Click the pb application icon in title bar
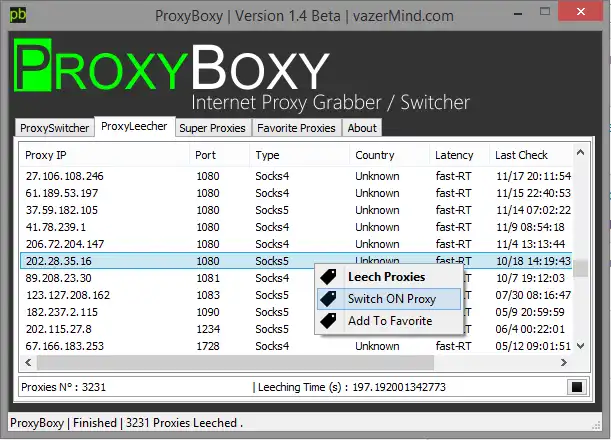Viewport: 611px width, 440px height. click(18, 15)
